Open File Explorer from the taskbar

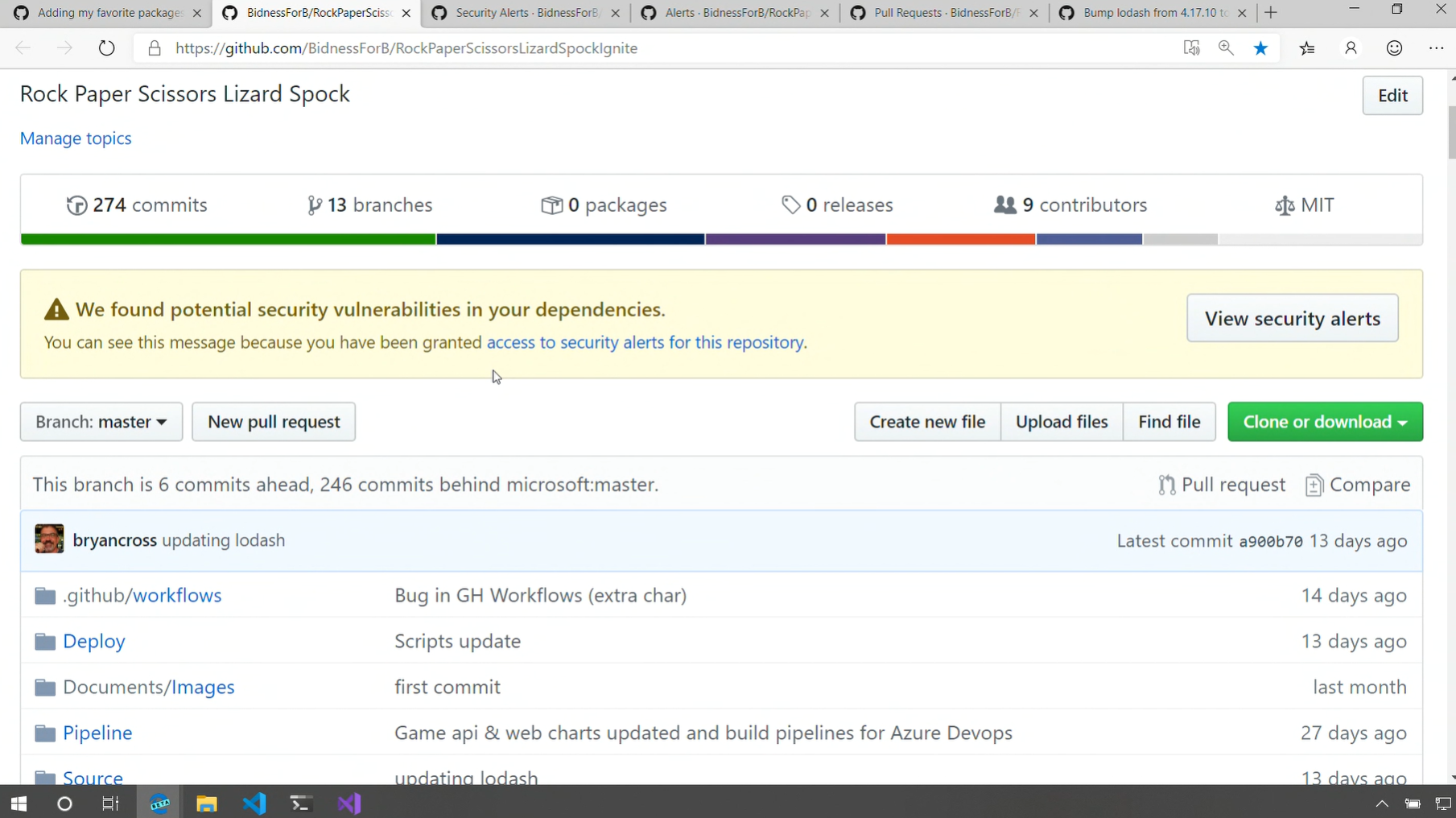point(207,803)
